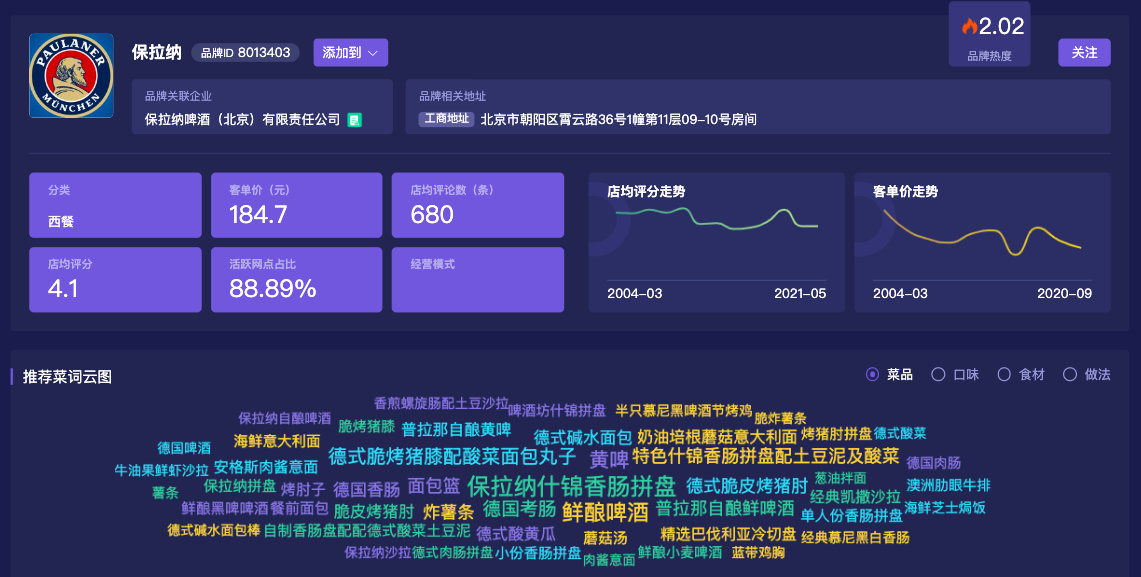Select the 德国考肠 word
This screenshot has width=1141, height=577.
click(x=520, y=508)
